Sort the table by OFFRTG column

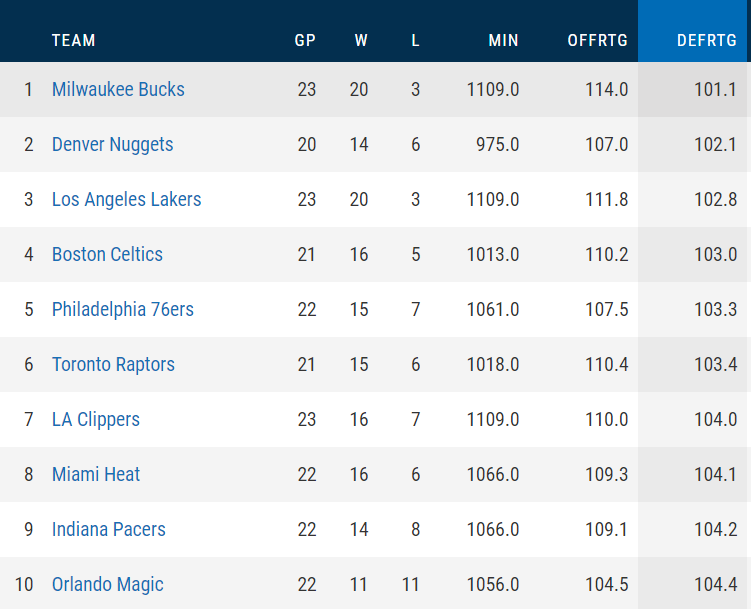click(597, 40)
